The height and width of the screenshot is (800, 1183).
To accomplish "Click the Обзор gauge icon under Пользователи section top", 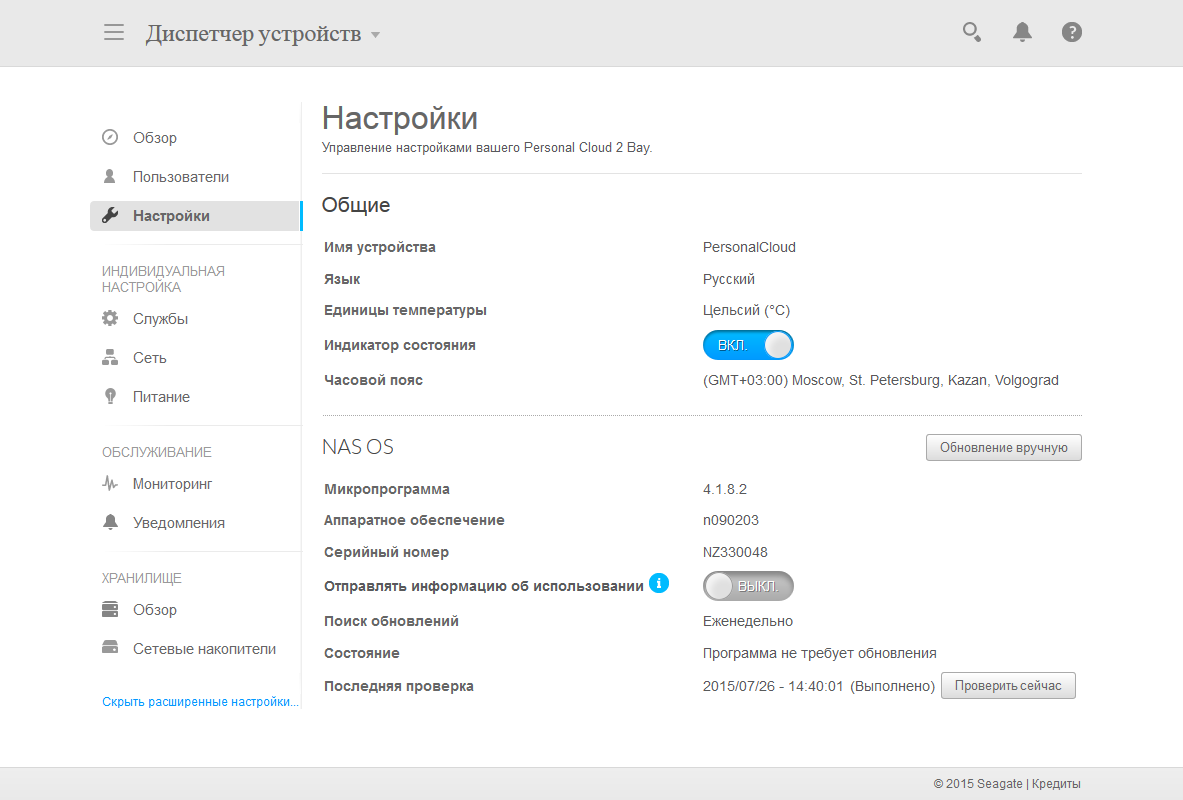I will [x=110, y=137].
